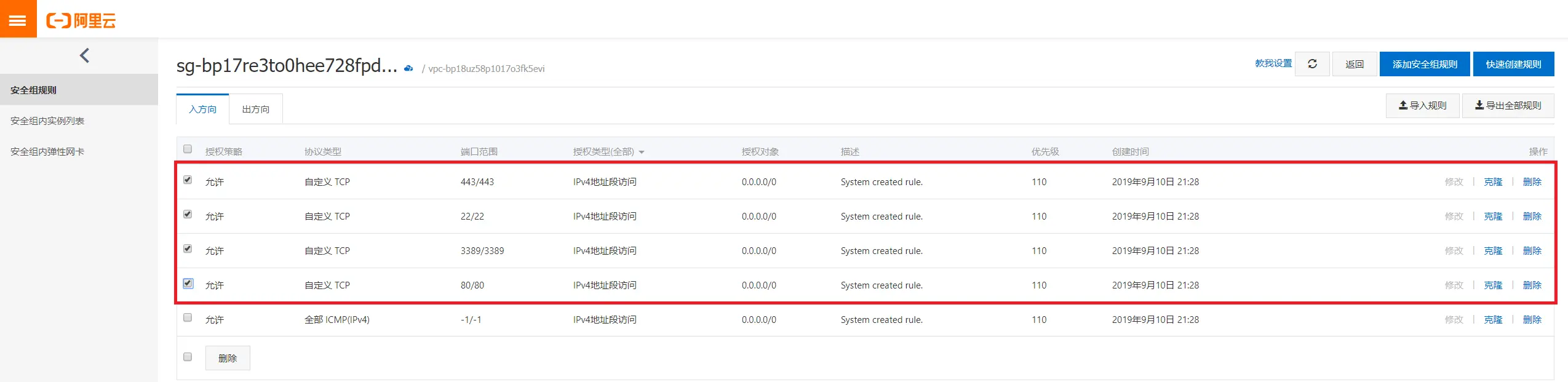Click port range 3389/3389 cell
1568x382 pixels.
[482, 250]
